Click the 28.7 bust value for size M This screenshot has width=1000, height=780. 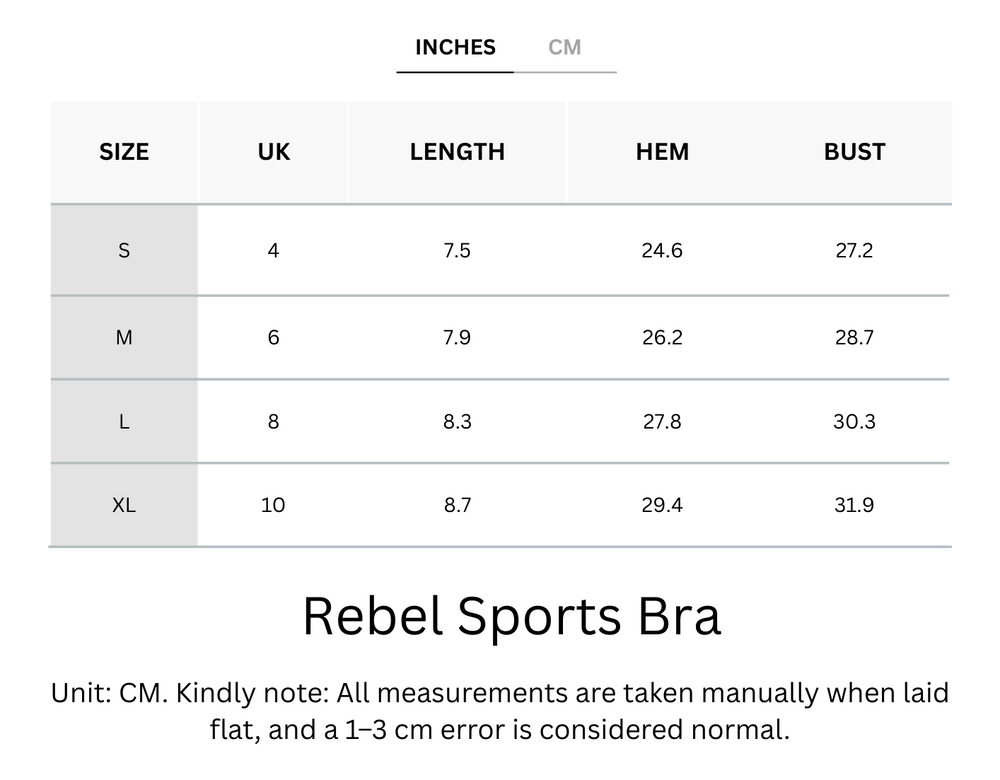pos(855,337)
